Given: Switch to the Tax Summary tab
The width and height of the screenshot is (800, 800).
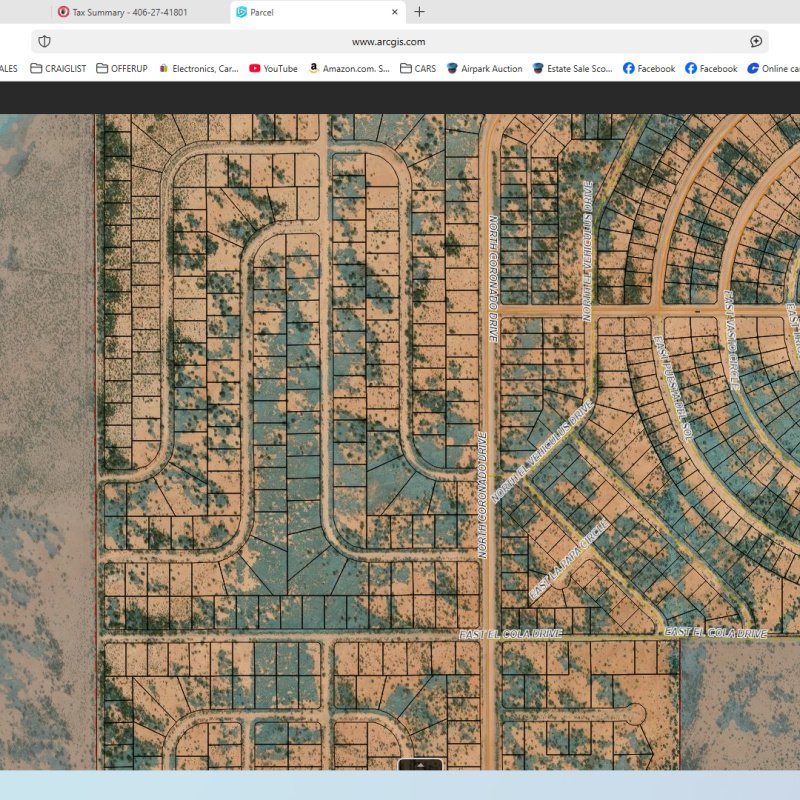Looking at the screenshot, I should coord(122,12).
